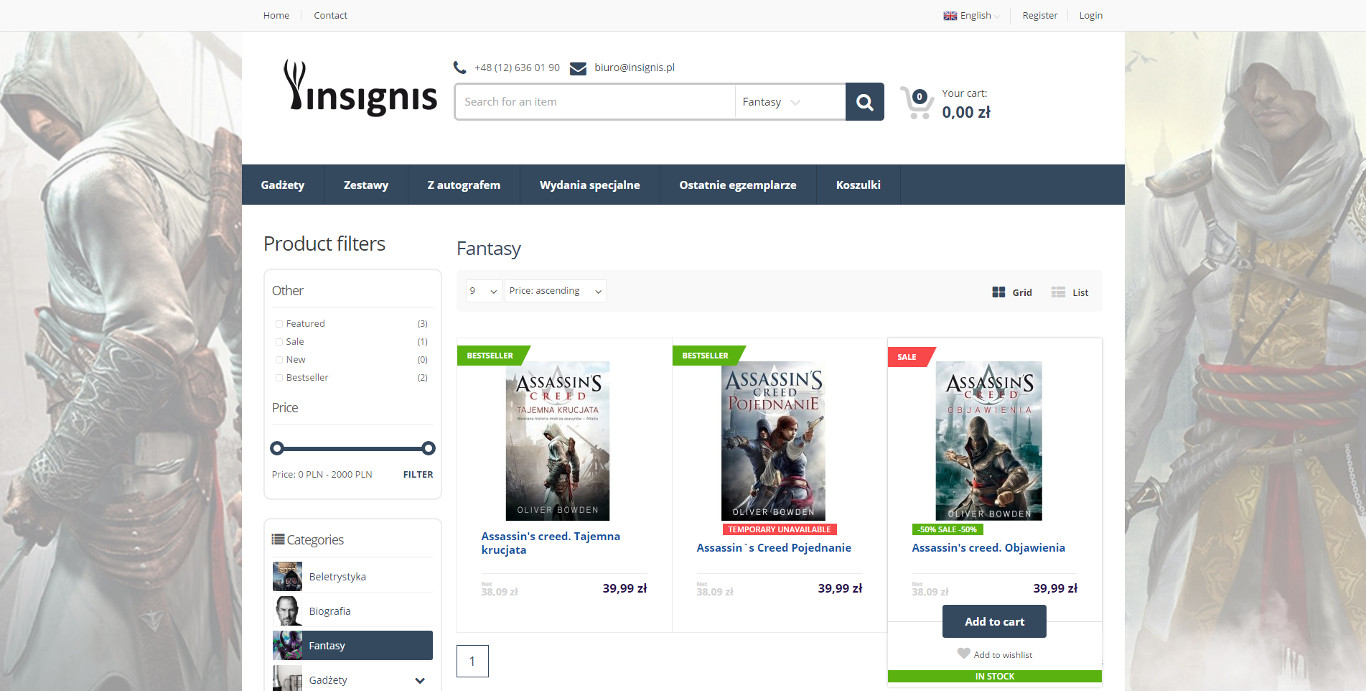1366x691 pixels.
Task: Open the Contact link
Action: (x=331, y=16)
